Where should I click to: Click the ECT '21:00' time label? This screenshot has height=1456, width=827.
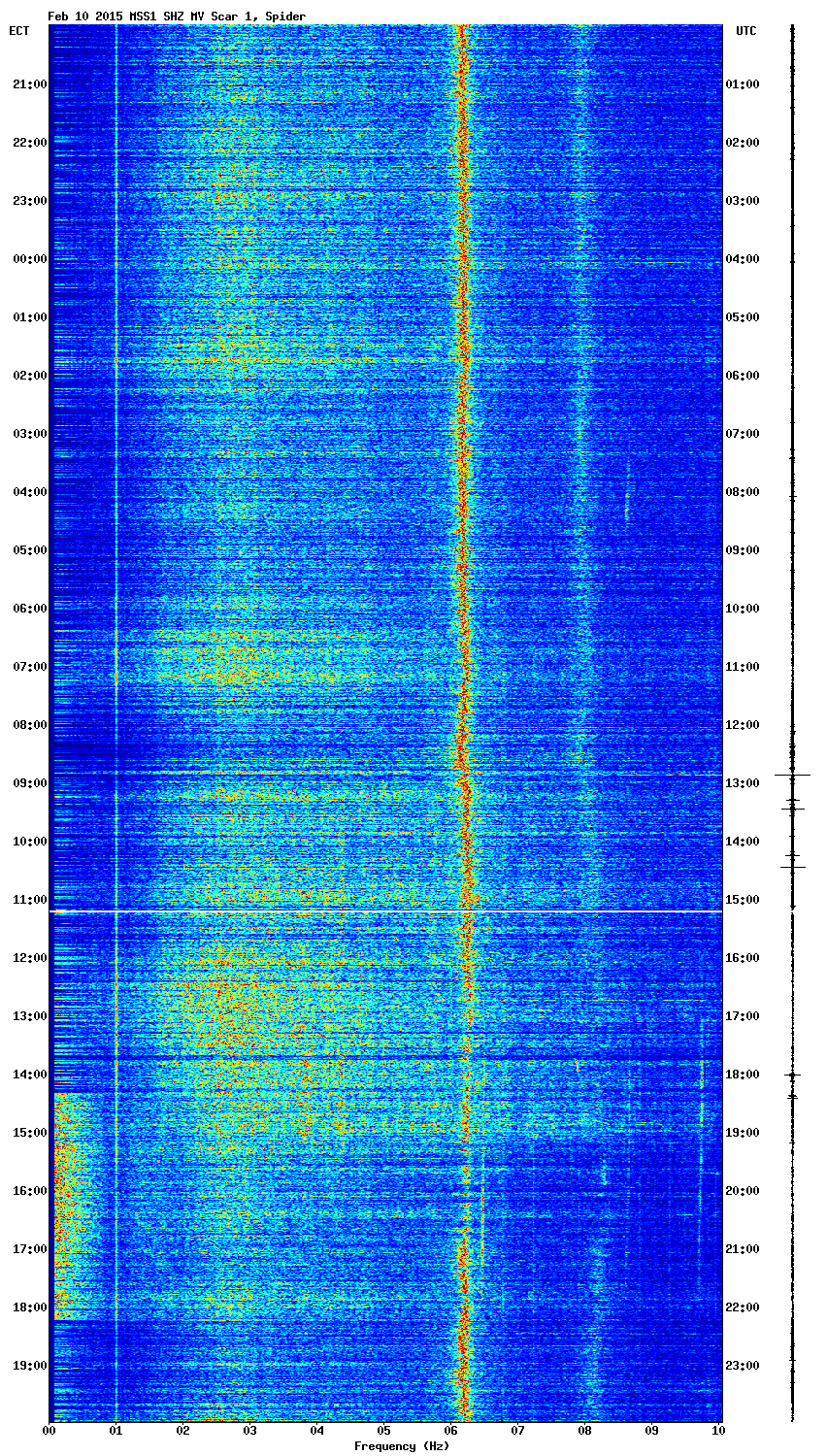tap(29, 84)
